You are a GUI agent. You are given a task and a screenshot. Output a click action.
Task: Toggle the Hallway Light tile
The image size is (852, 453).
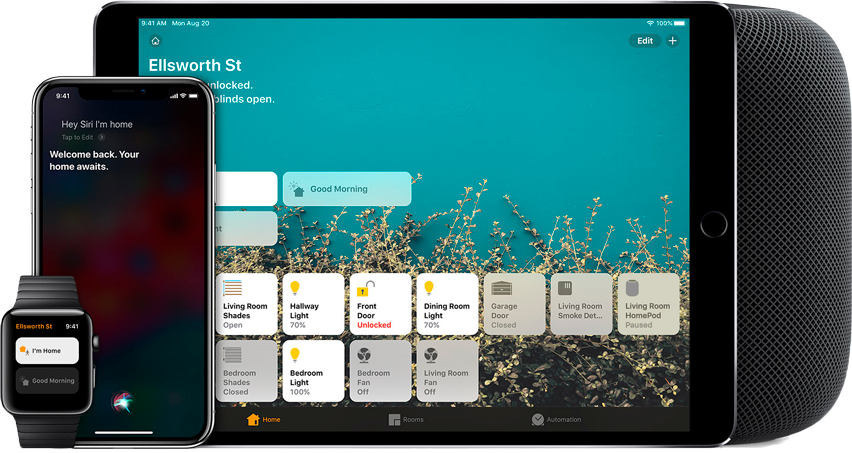click(314, 304)
